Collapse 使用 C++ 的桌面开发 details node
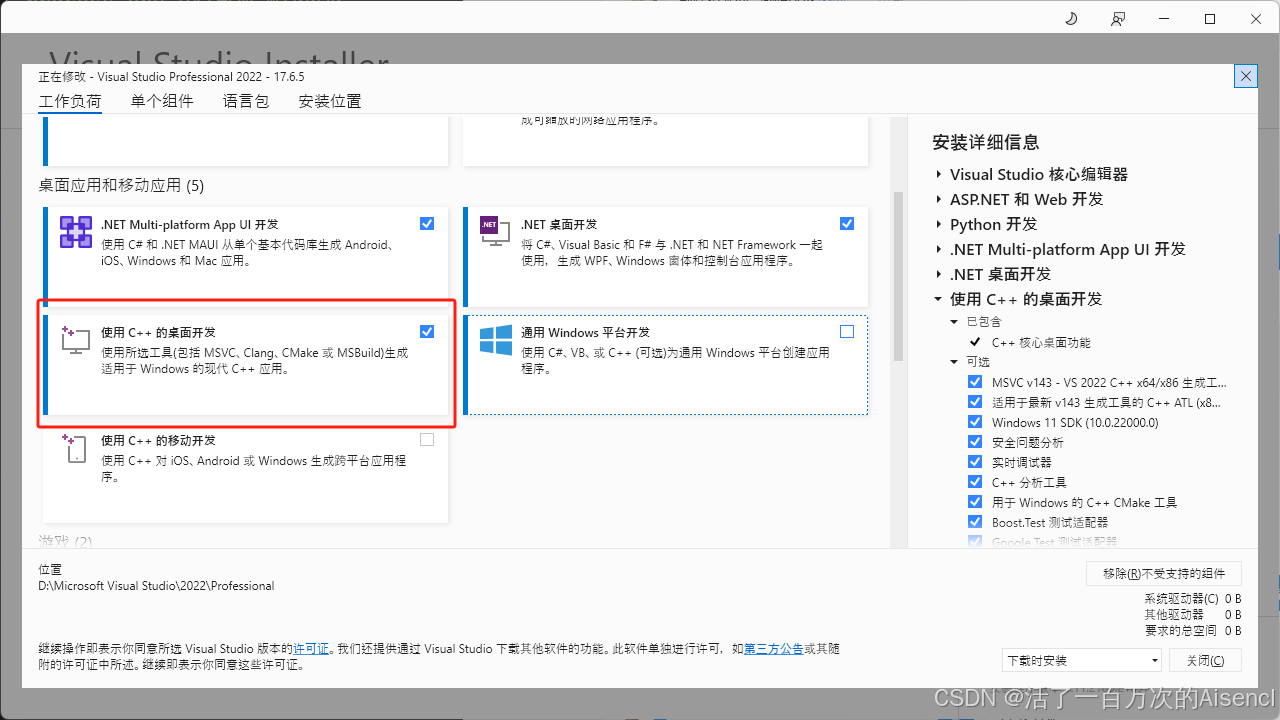The width and height of the screenshot is (1280, 720). 939,299
